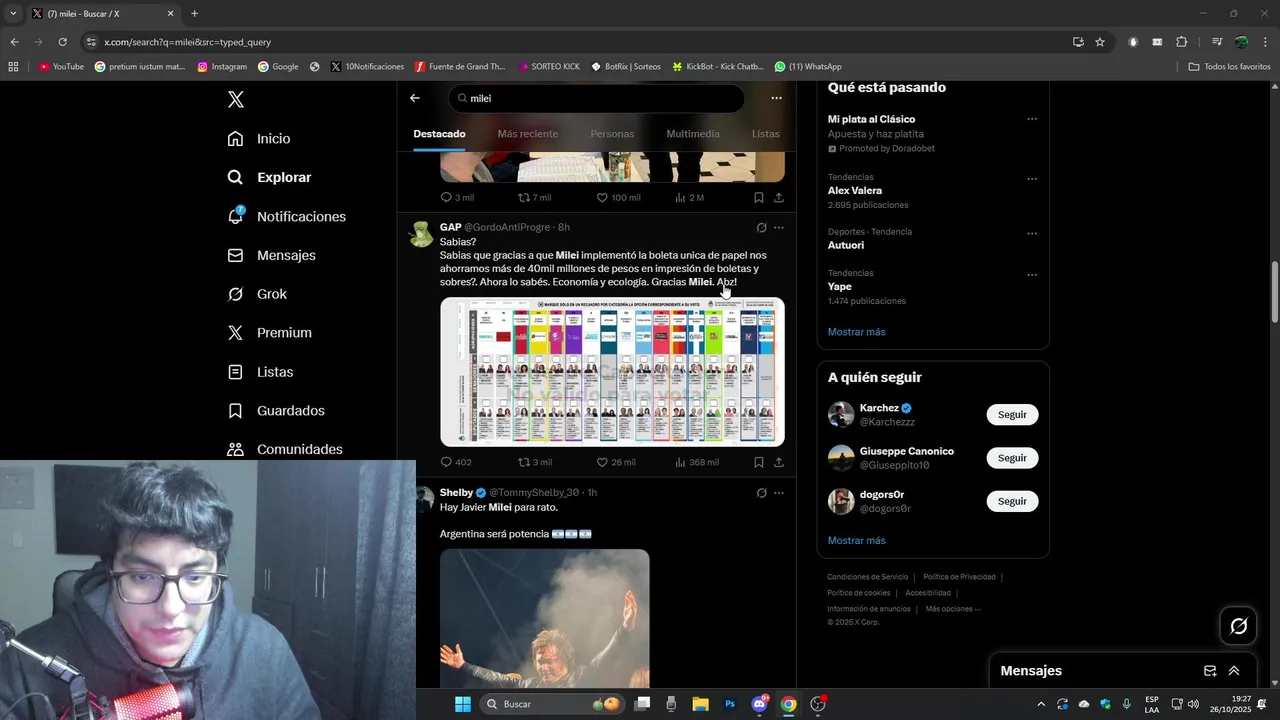Screen dimensions: 1280x720
Task: Bookmark this page with star icon
Action: 1100,42
